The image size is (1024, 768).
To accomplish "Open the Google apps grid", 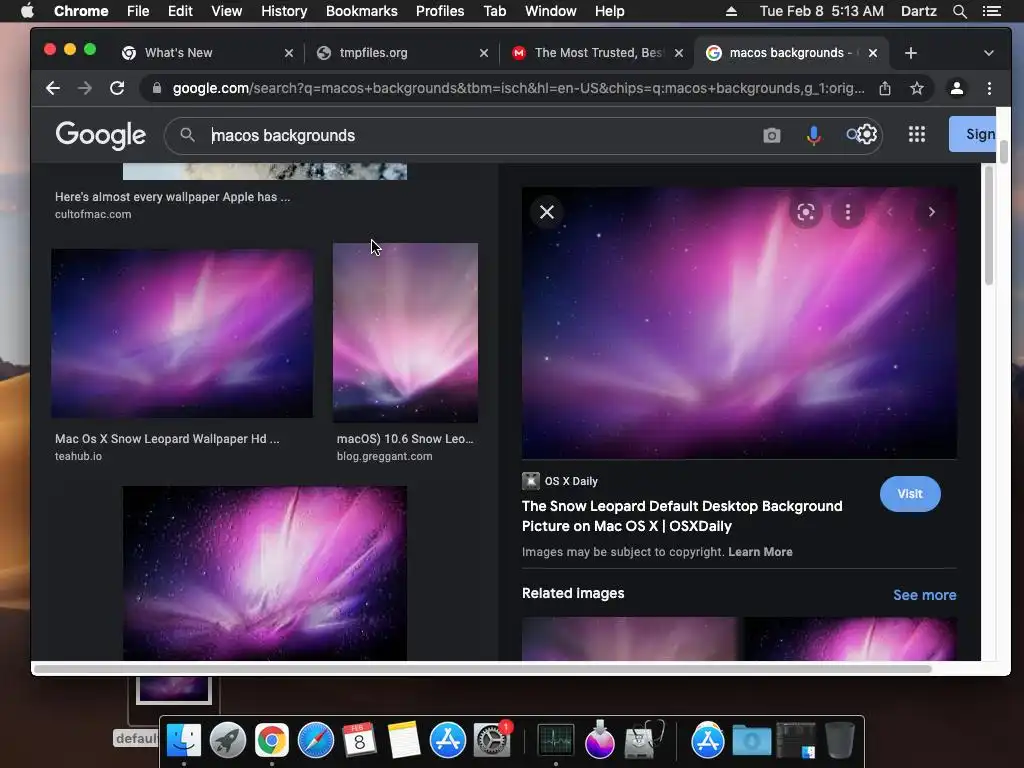I will click(917, 134).
